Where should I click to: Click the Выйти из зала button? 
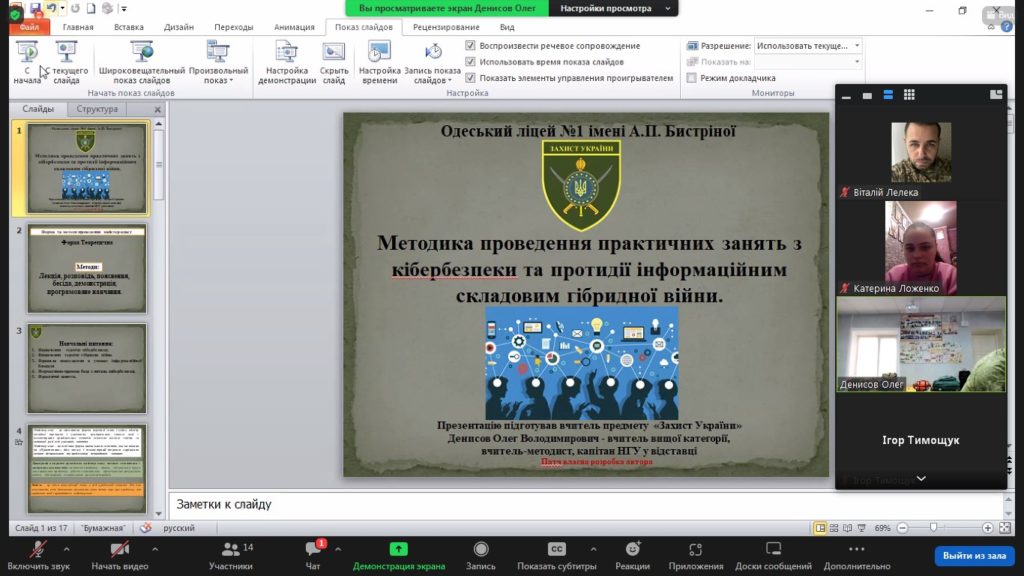(975, 555)
